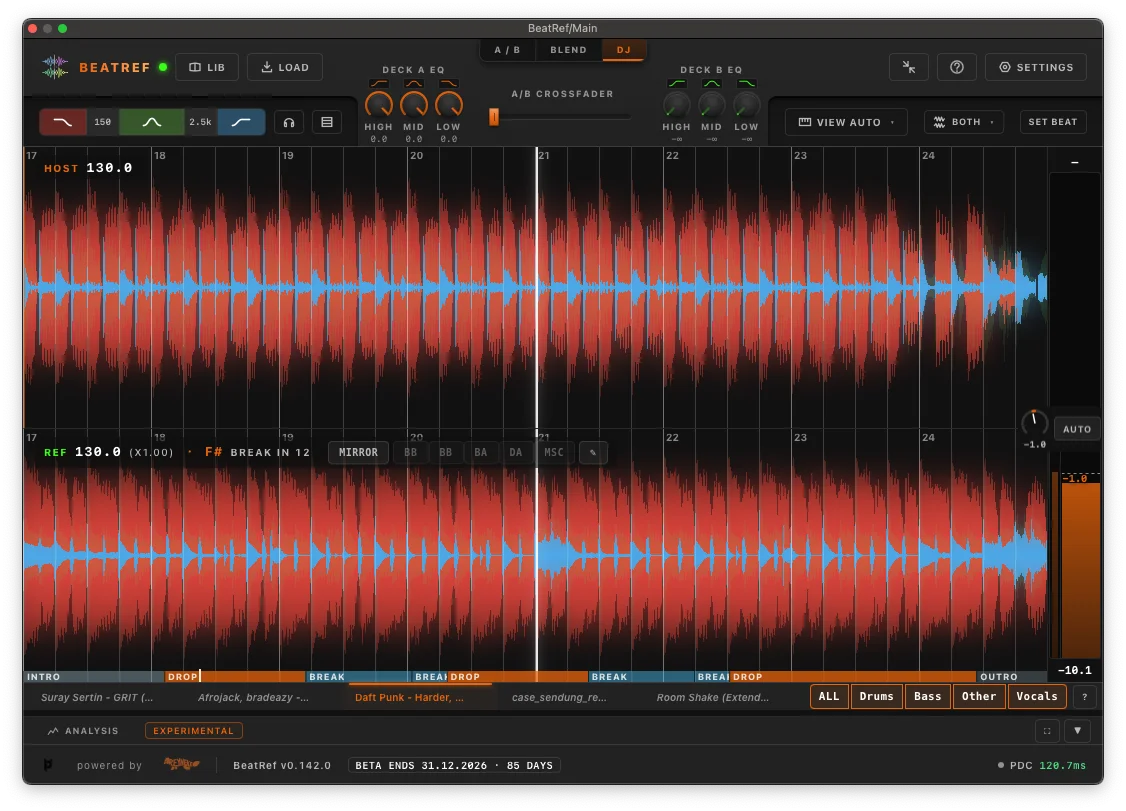Click the collapse arrows compact-view icon

(x=909, y=67)
